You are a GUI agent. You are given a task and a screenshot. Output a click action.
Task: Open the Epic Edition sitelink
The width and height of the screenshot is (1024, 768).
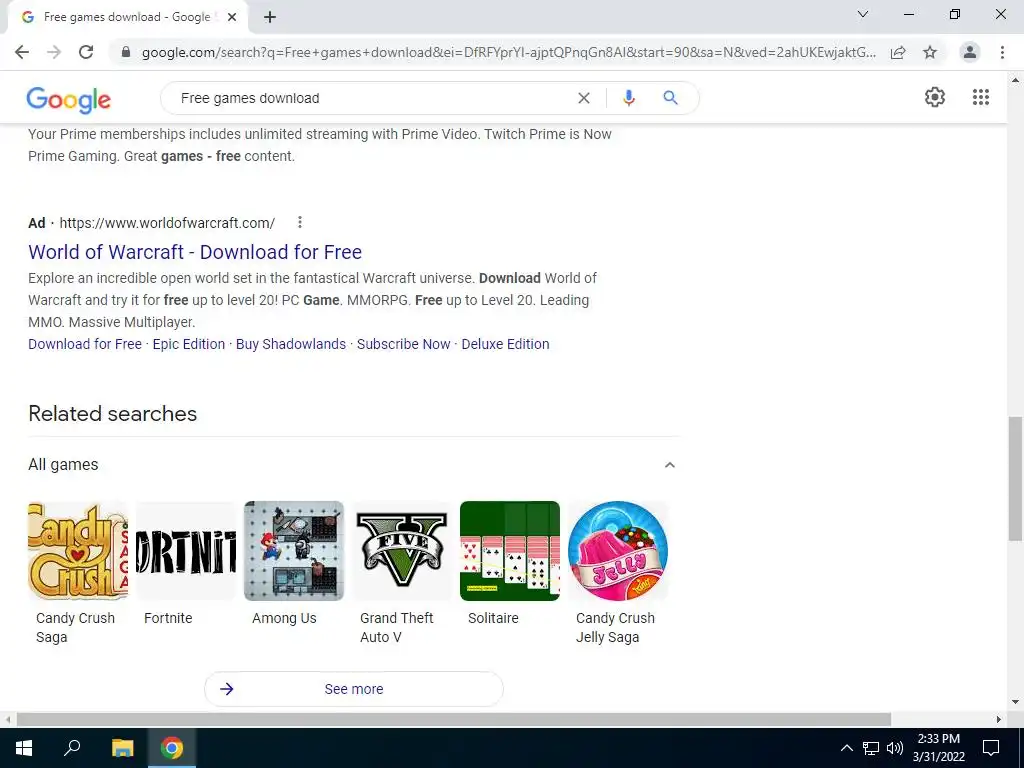click(189, 344)
